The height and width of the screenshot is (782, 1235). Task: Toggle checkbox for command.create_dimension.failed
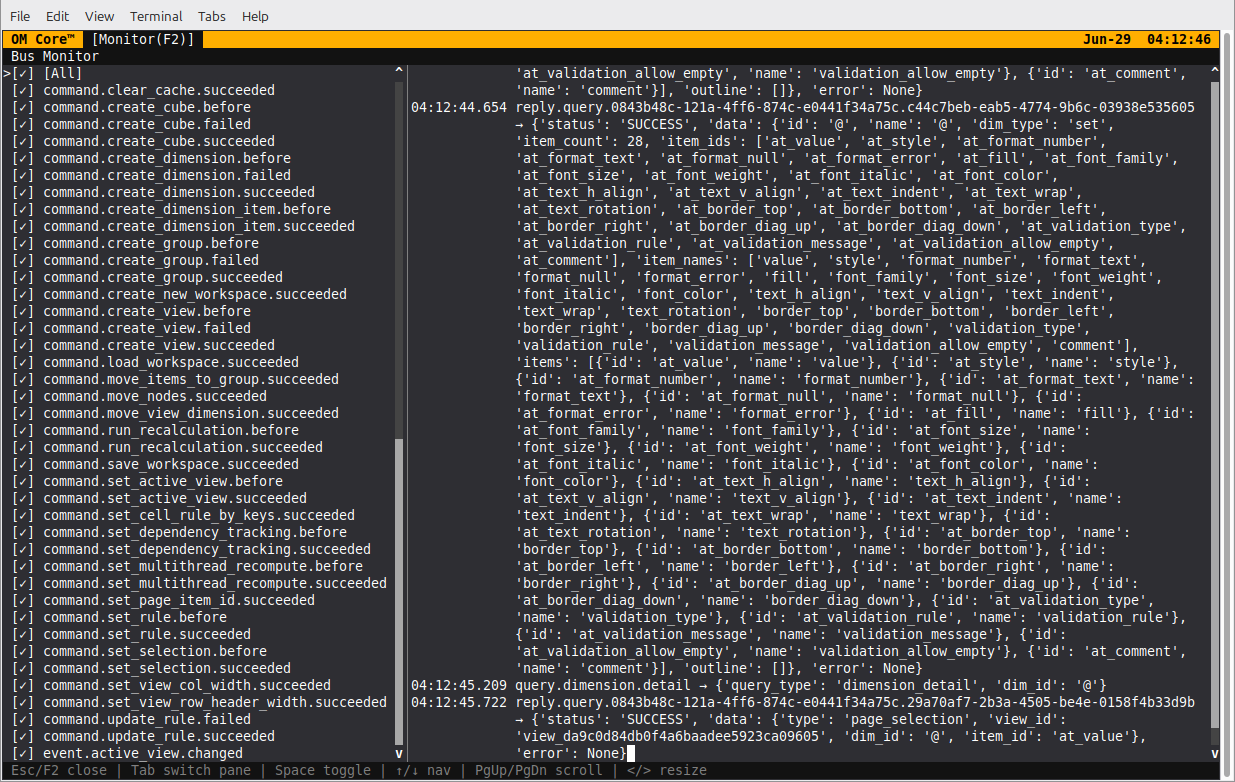[x=23, y=175]
